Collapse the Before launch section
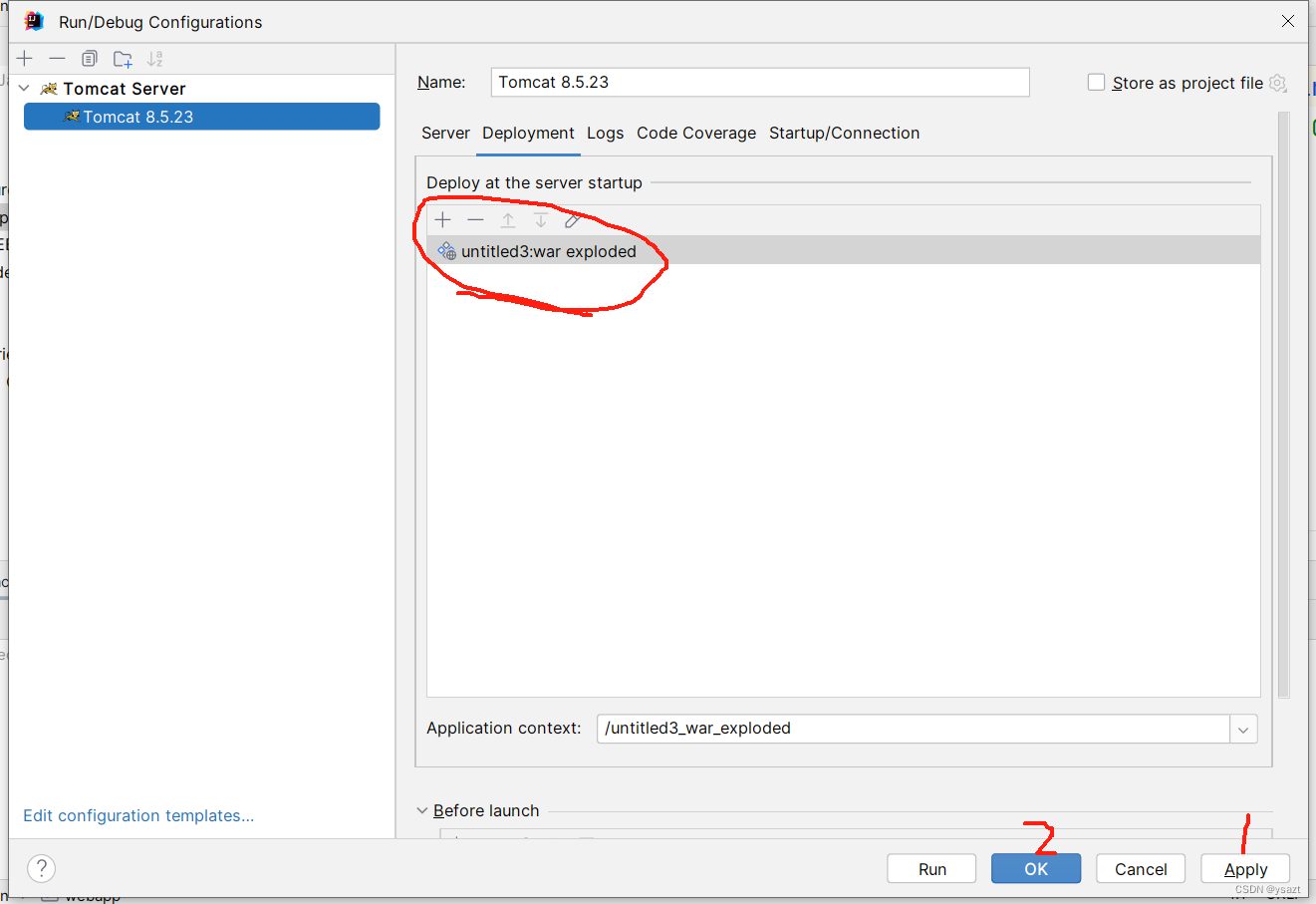Image resolution: width=1316 pixels, height=904 pixels. 422,810
